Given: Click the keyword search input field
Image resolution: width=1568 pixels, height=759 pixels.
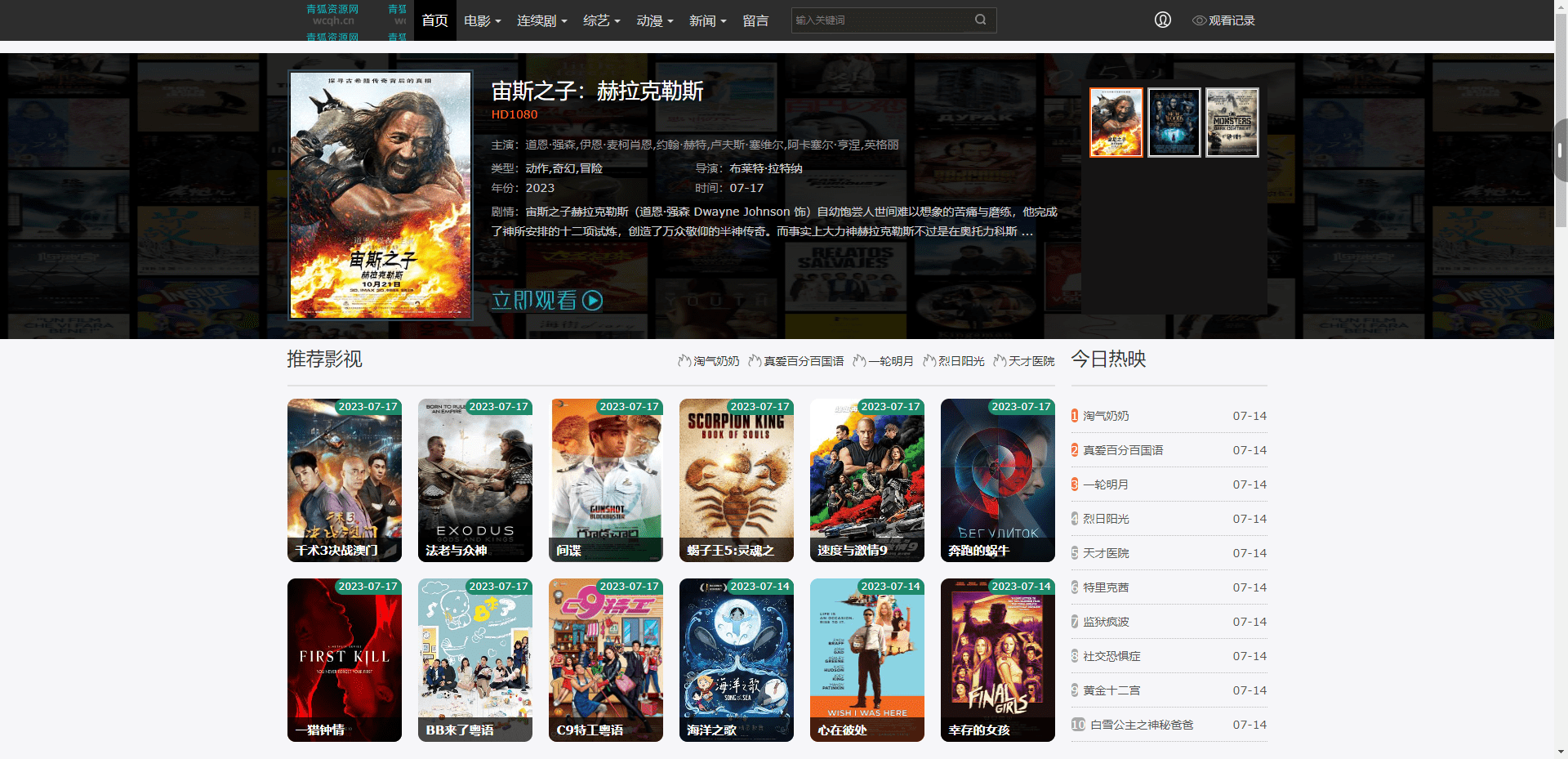Looking at the screenshot, I should pos(882,20).
